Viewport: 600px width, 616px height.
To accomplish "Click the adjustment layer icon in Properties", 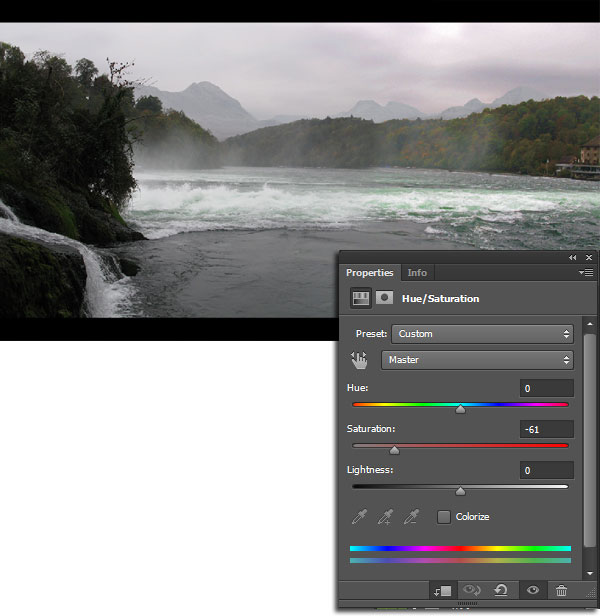I will [361, 298].
